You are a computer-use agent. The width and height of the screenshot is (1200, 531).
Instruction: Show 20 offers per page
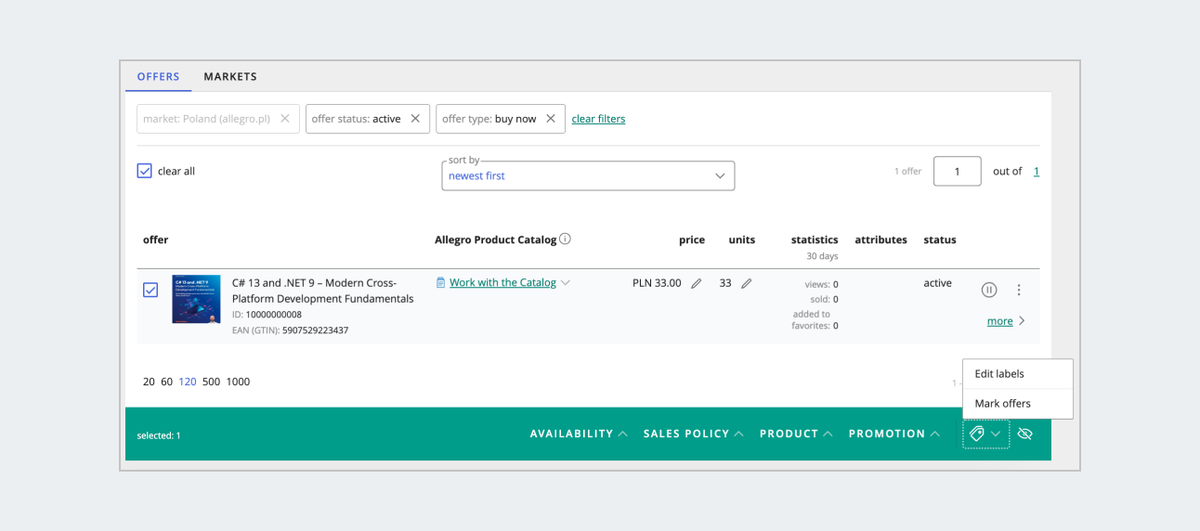click(x=149, y=382)
